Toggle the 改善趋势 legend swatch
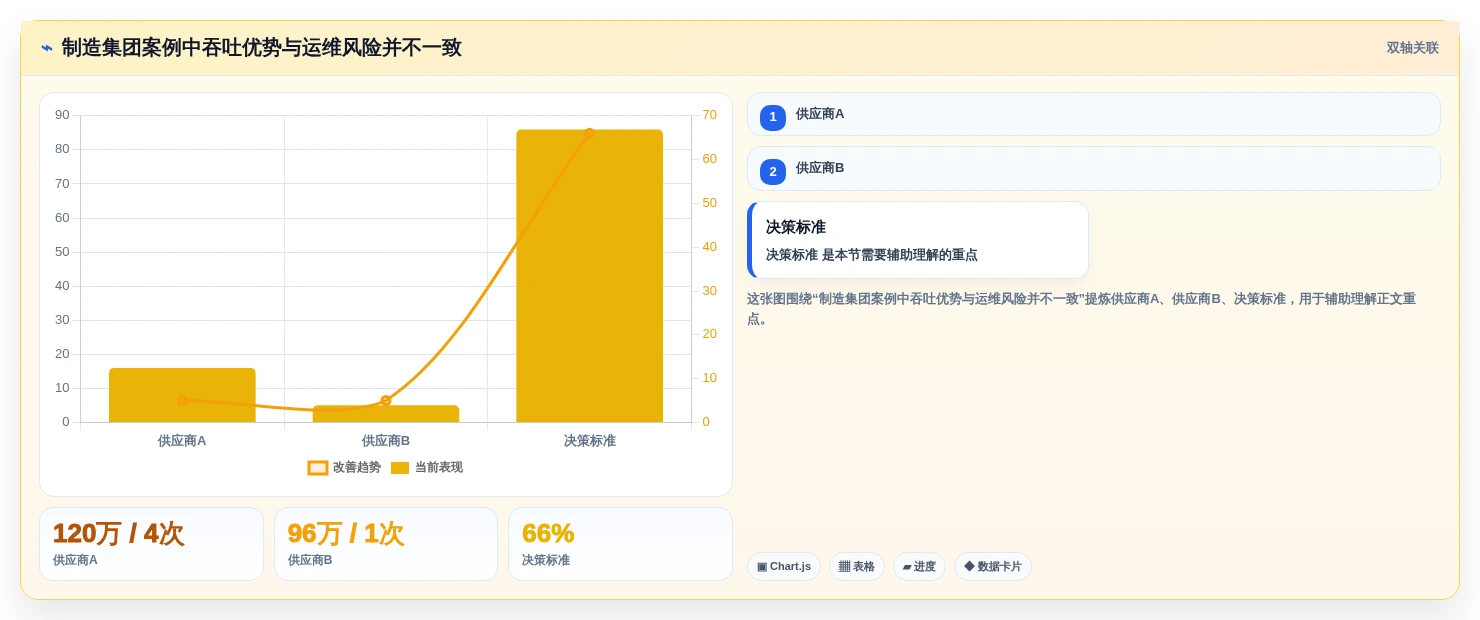 318,468
